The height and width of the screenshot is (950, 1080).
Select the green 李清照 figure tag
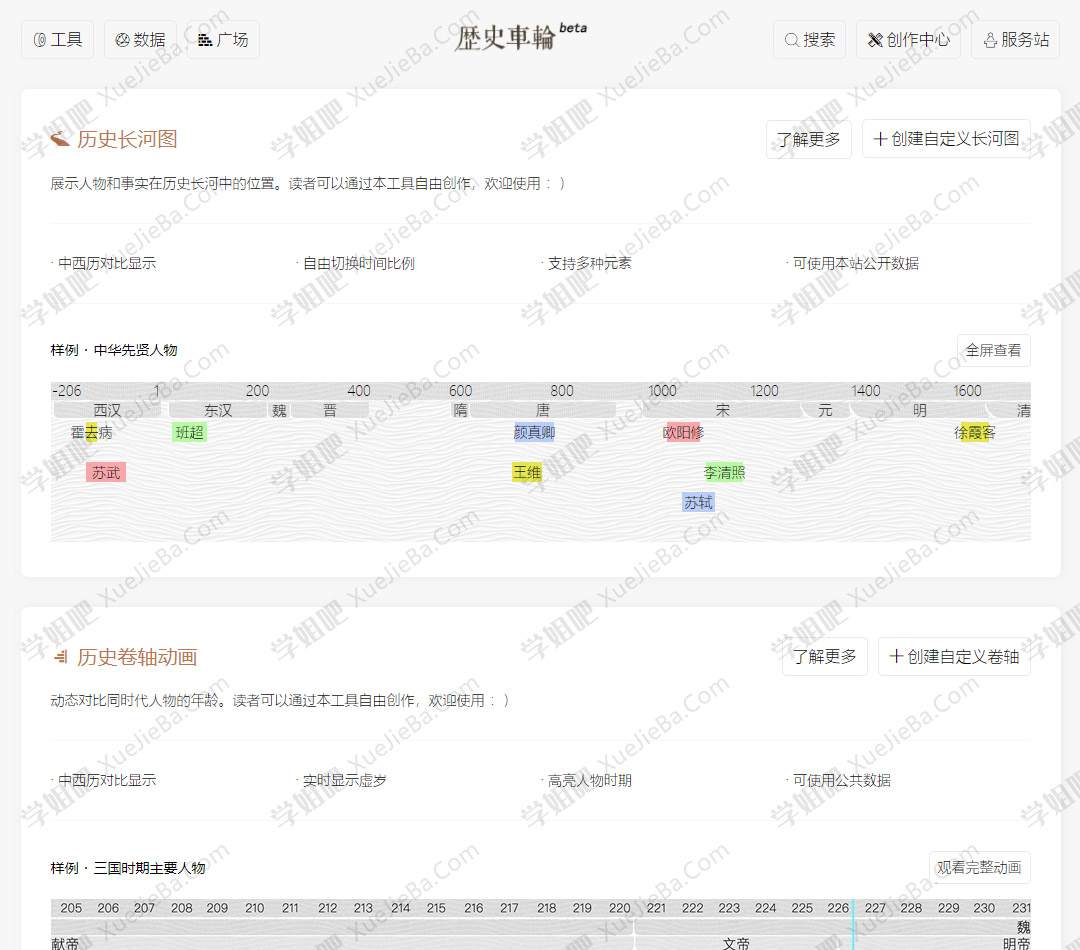[x=725, y=473]
